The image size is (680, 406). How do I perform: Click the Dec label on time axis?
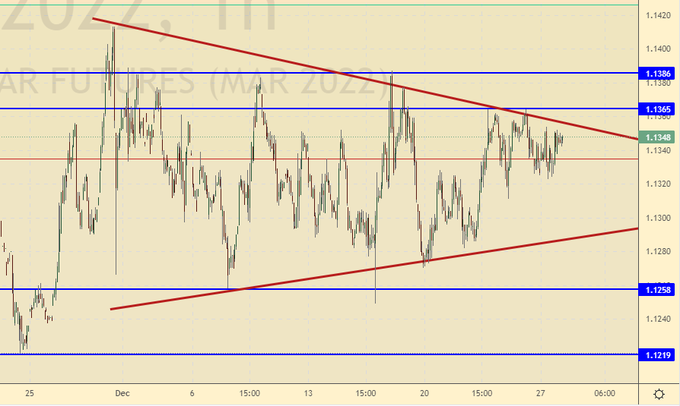pos(123,392)
